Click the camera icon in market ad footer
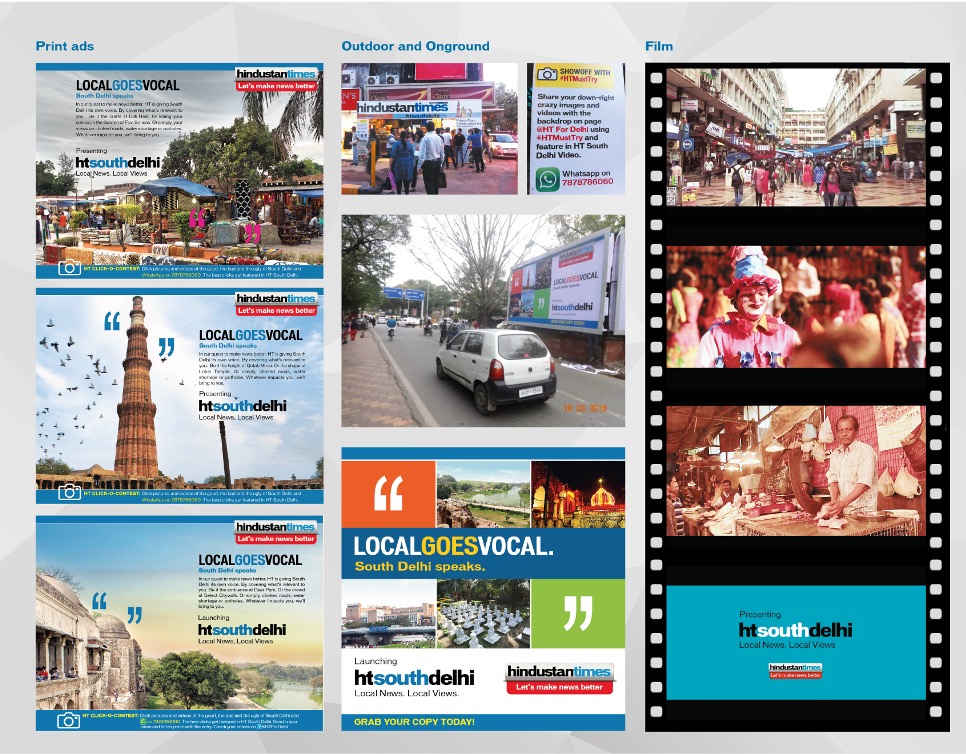Viewport: 966px width, 754px height. (69, 267)
